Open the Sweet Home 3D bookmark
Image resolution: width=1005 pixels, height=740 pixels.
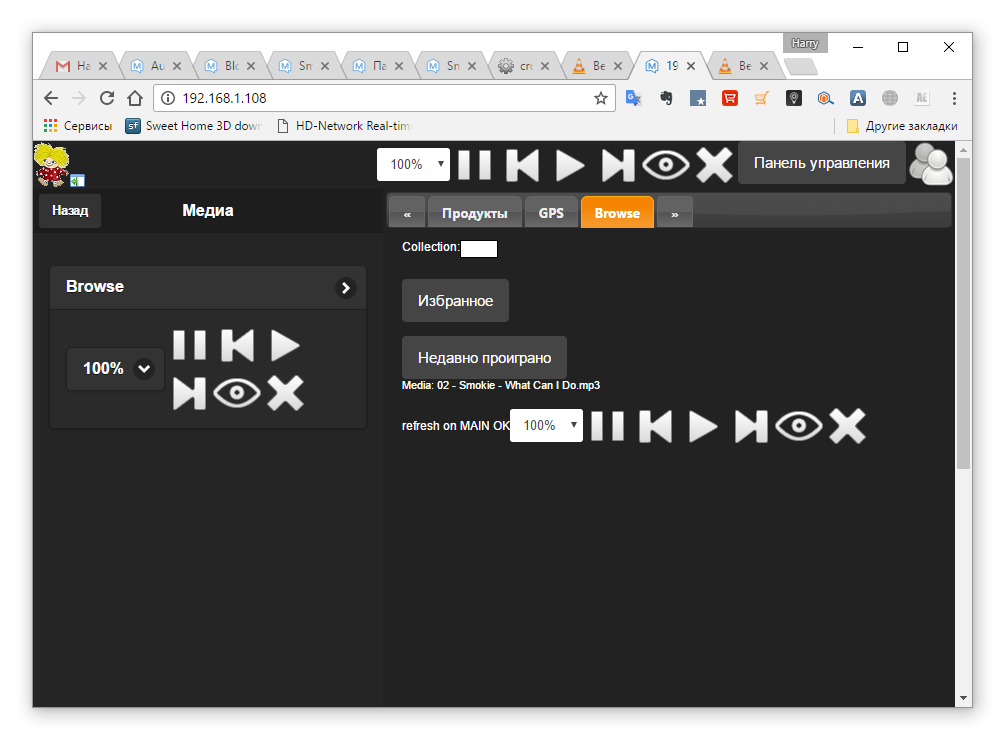pos(194,126)
